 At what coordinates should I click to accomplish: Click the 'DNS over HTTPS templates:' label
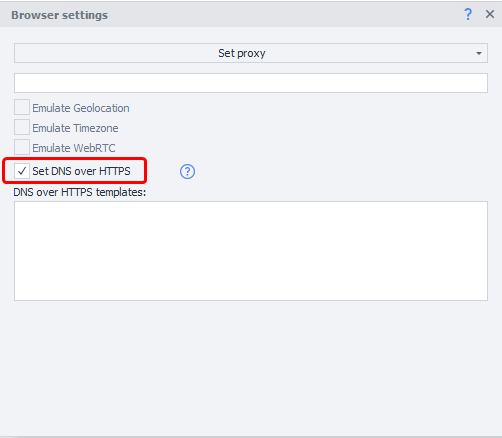pos(80,192)
